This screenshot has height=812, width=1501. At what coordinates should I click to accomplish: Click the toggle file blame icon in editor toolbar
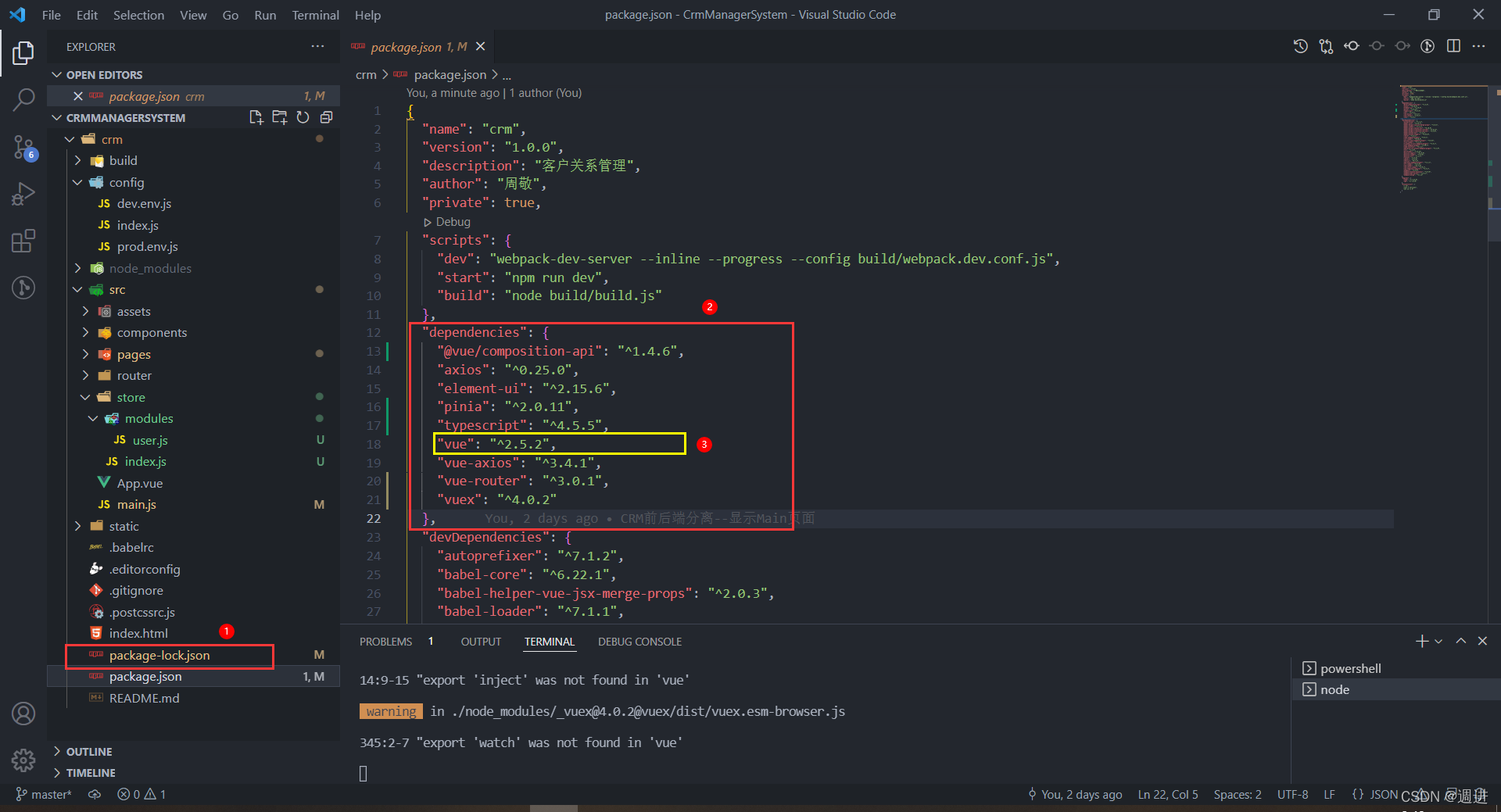pos(1428,46)
